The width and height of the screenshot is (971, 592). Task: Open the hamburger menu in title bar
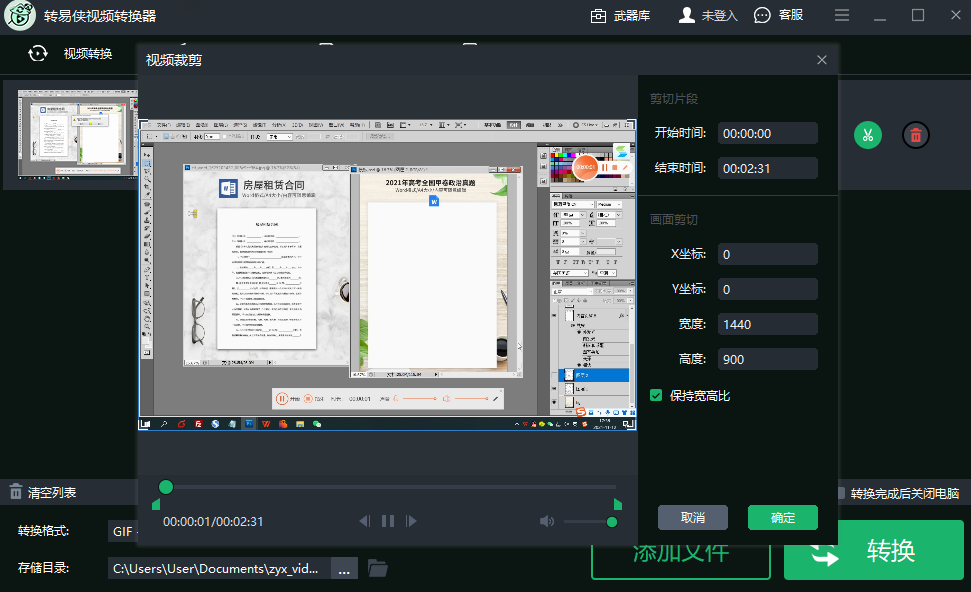pyautogui.click(x=842, y=15)
